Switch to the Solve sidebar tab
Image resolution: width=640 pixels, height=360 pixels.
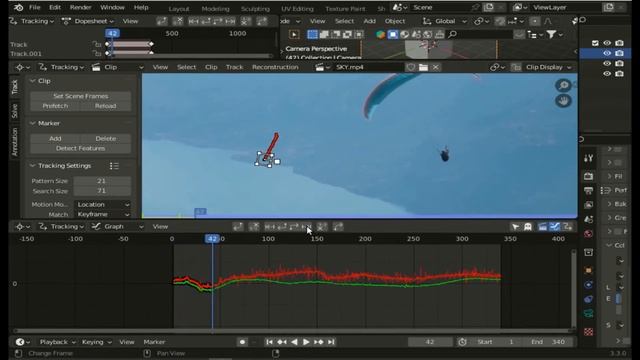click(x=15, y=111)
